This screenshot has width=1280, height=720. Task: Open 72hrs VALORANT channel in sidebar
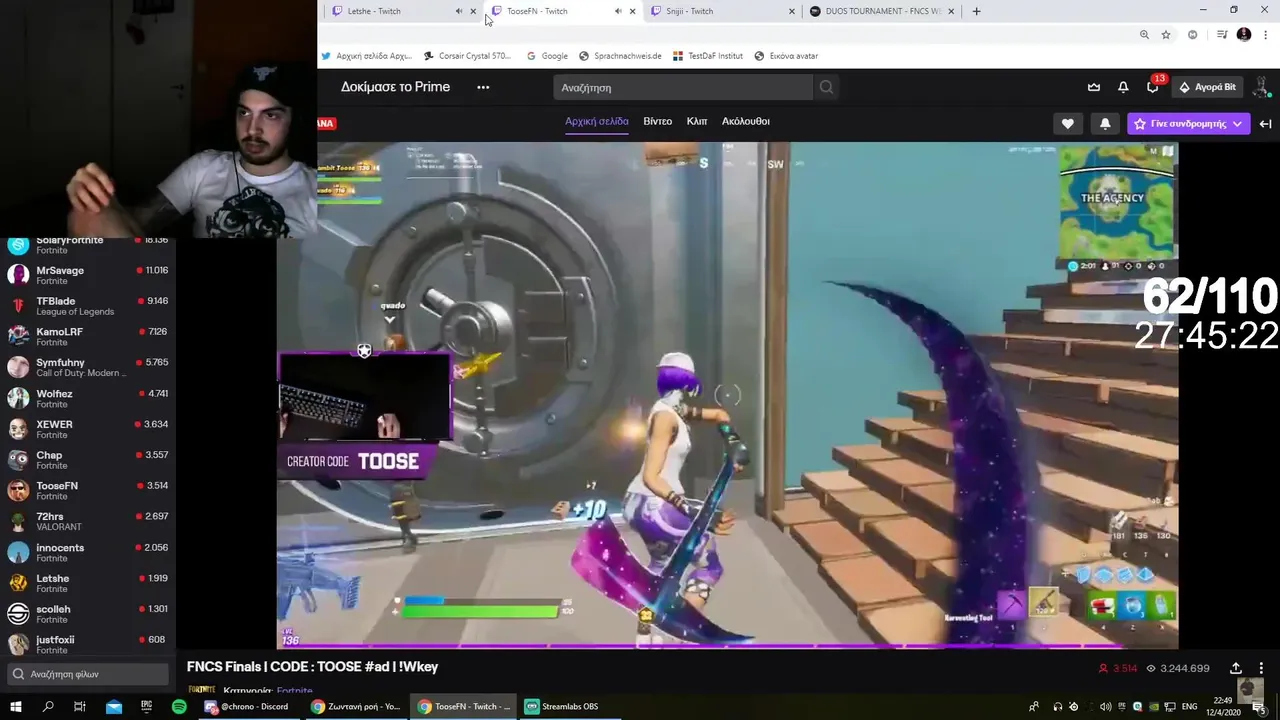[x=88, y=521]
